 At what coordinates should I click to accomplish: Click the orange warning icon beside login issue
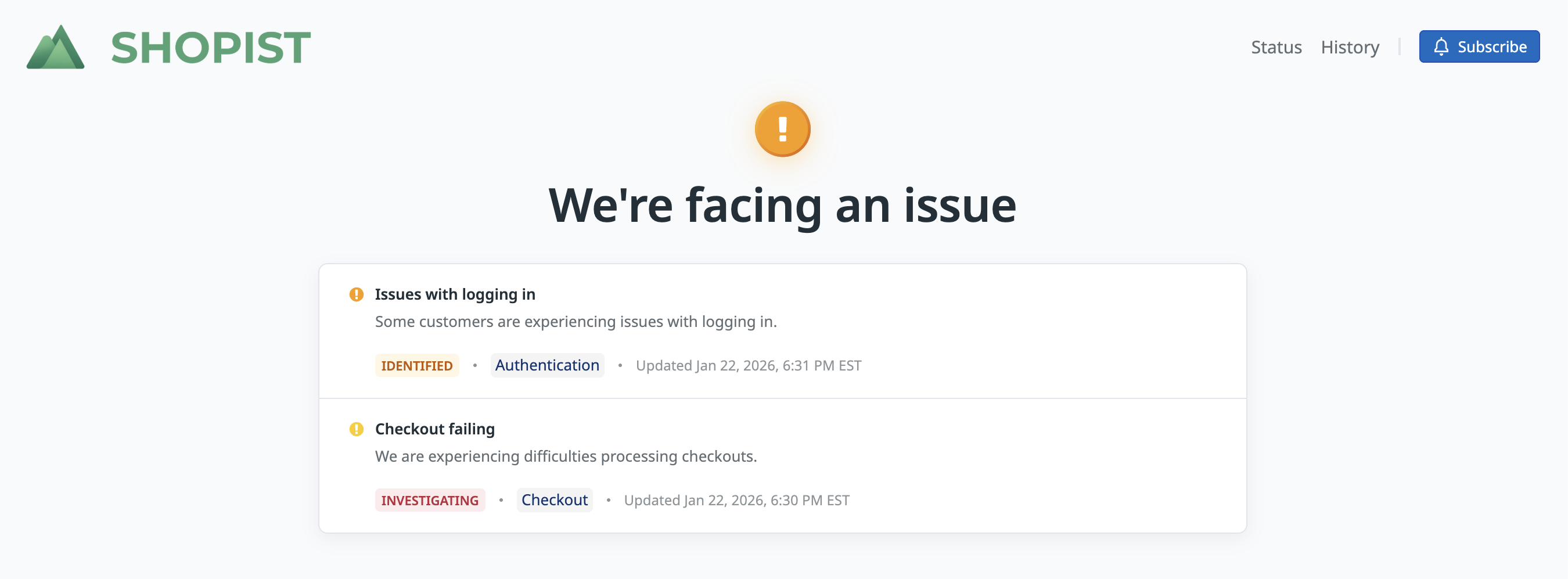coord(356,294)
